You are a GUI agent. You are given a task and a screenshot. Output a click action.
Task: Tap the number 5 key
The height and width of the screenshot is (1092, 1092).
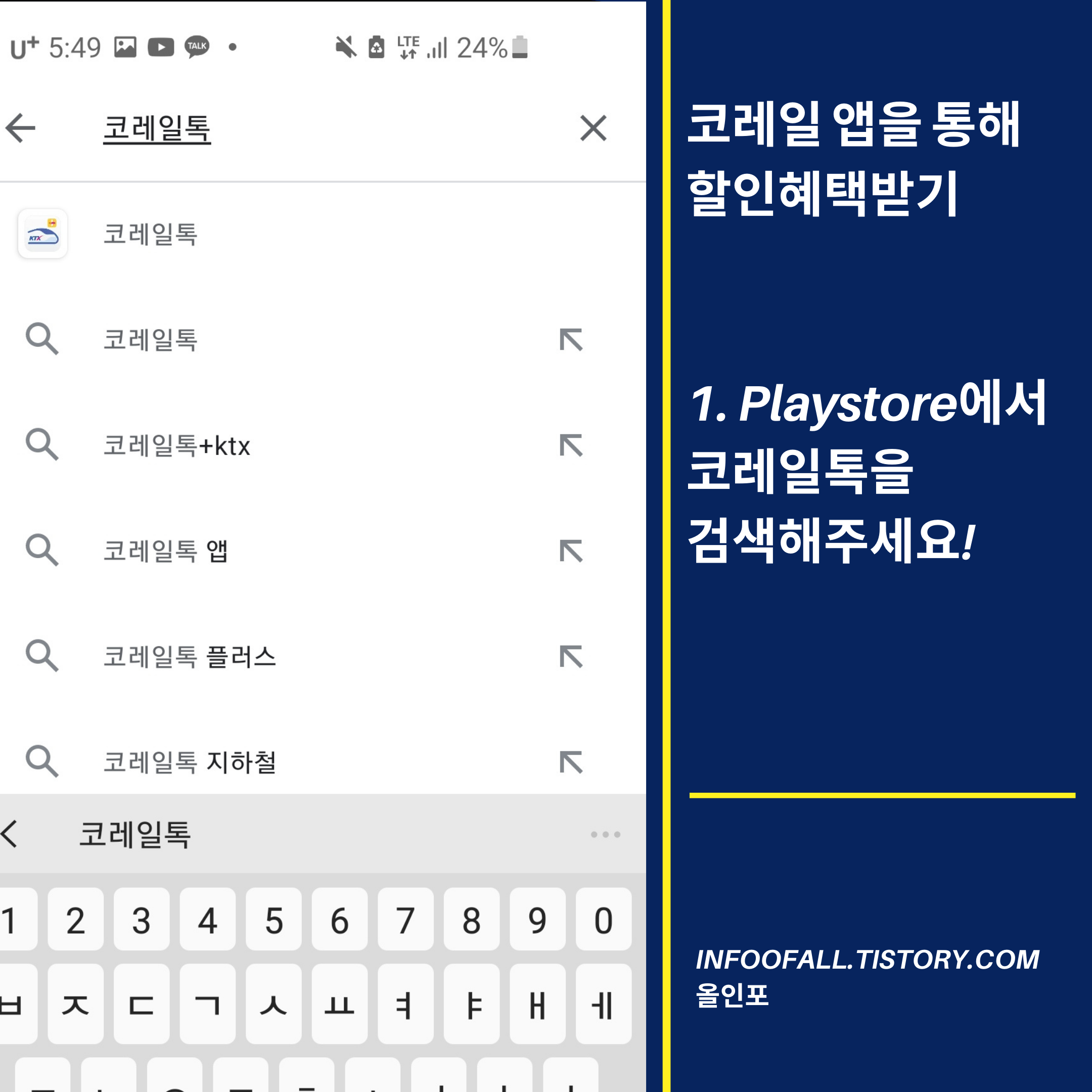pos(274,919)
